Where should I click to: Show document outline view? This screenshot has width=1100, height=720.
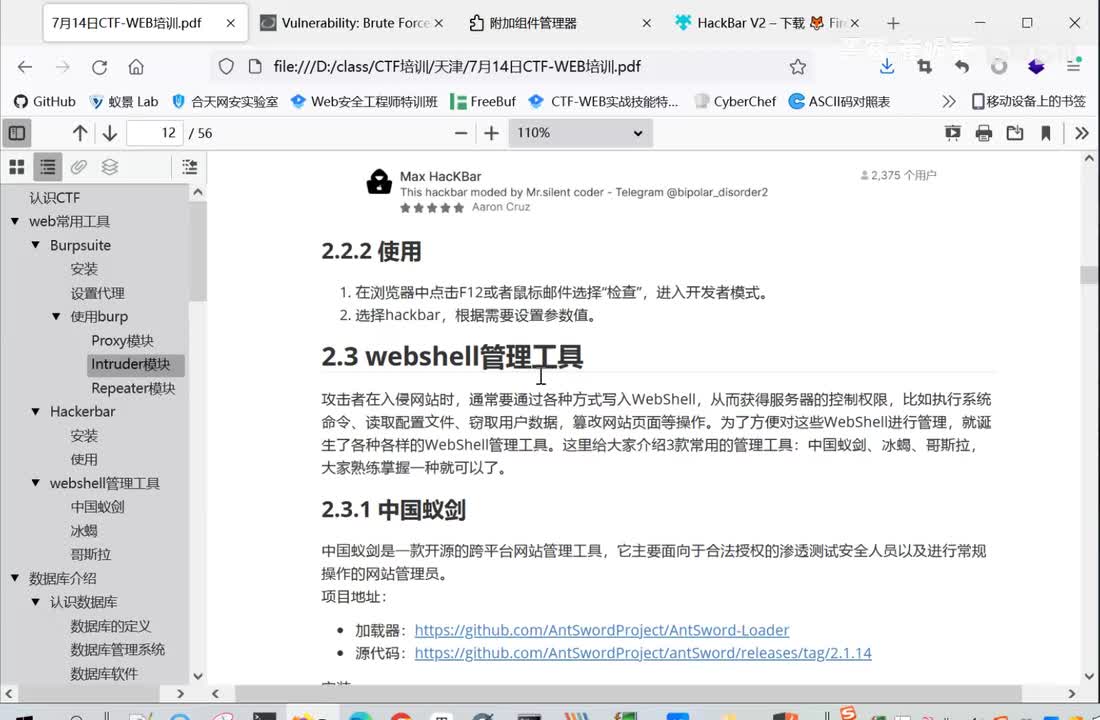(x=48, y=166)
